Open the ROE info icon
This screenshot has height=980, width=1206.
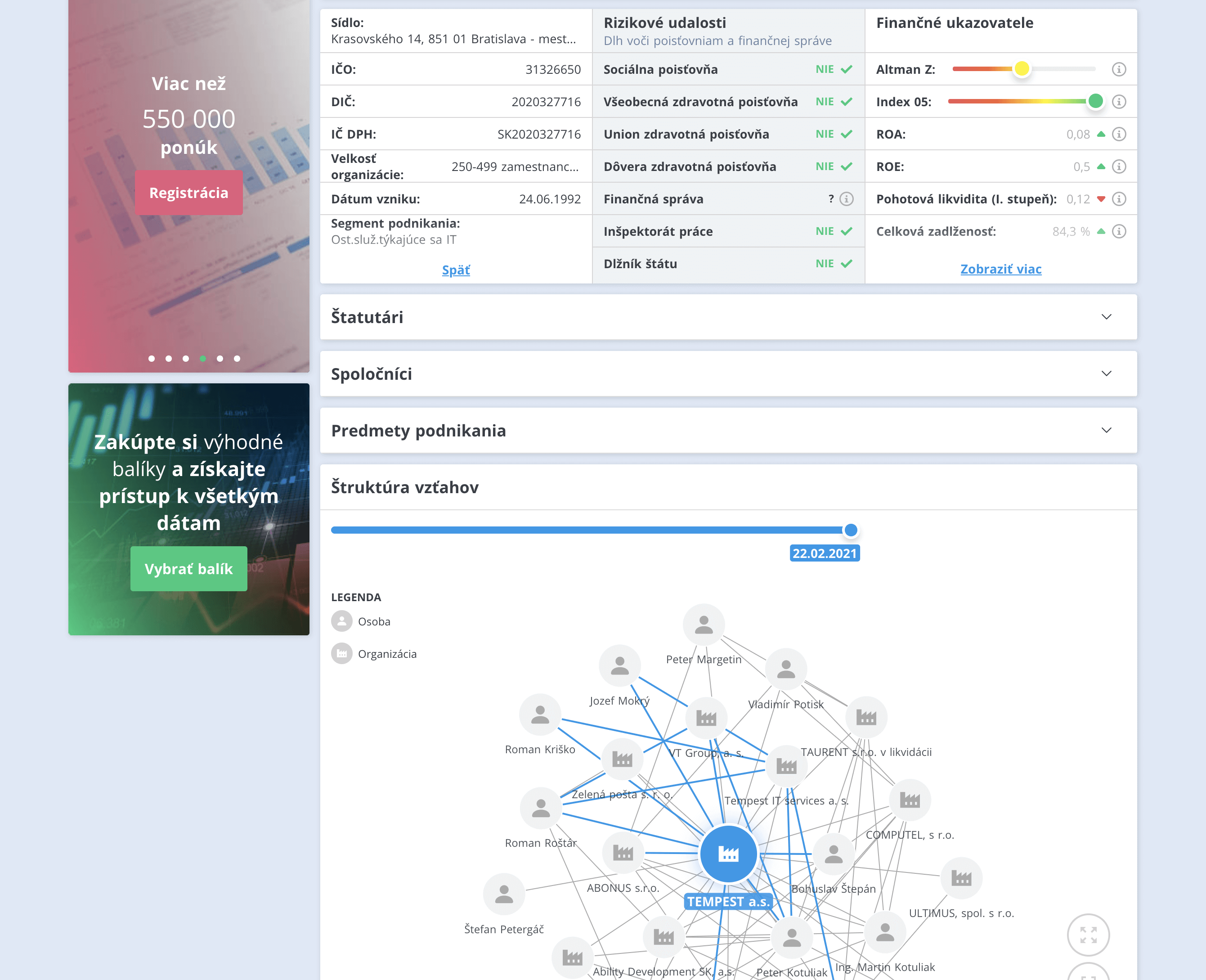point(1119,166)
